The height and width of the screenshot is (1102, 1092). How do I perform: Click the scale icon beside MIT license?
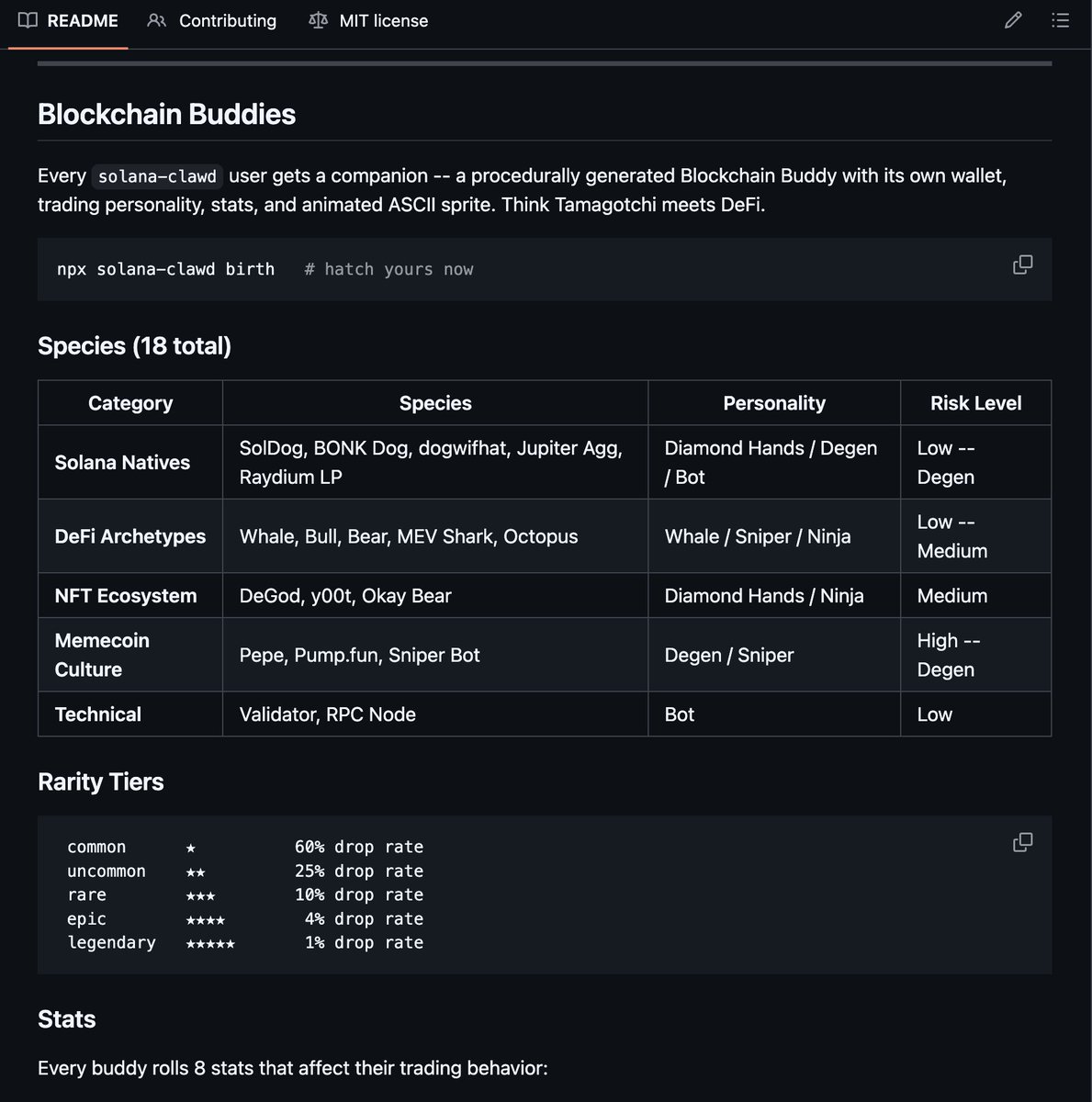pos(319,20)
